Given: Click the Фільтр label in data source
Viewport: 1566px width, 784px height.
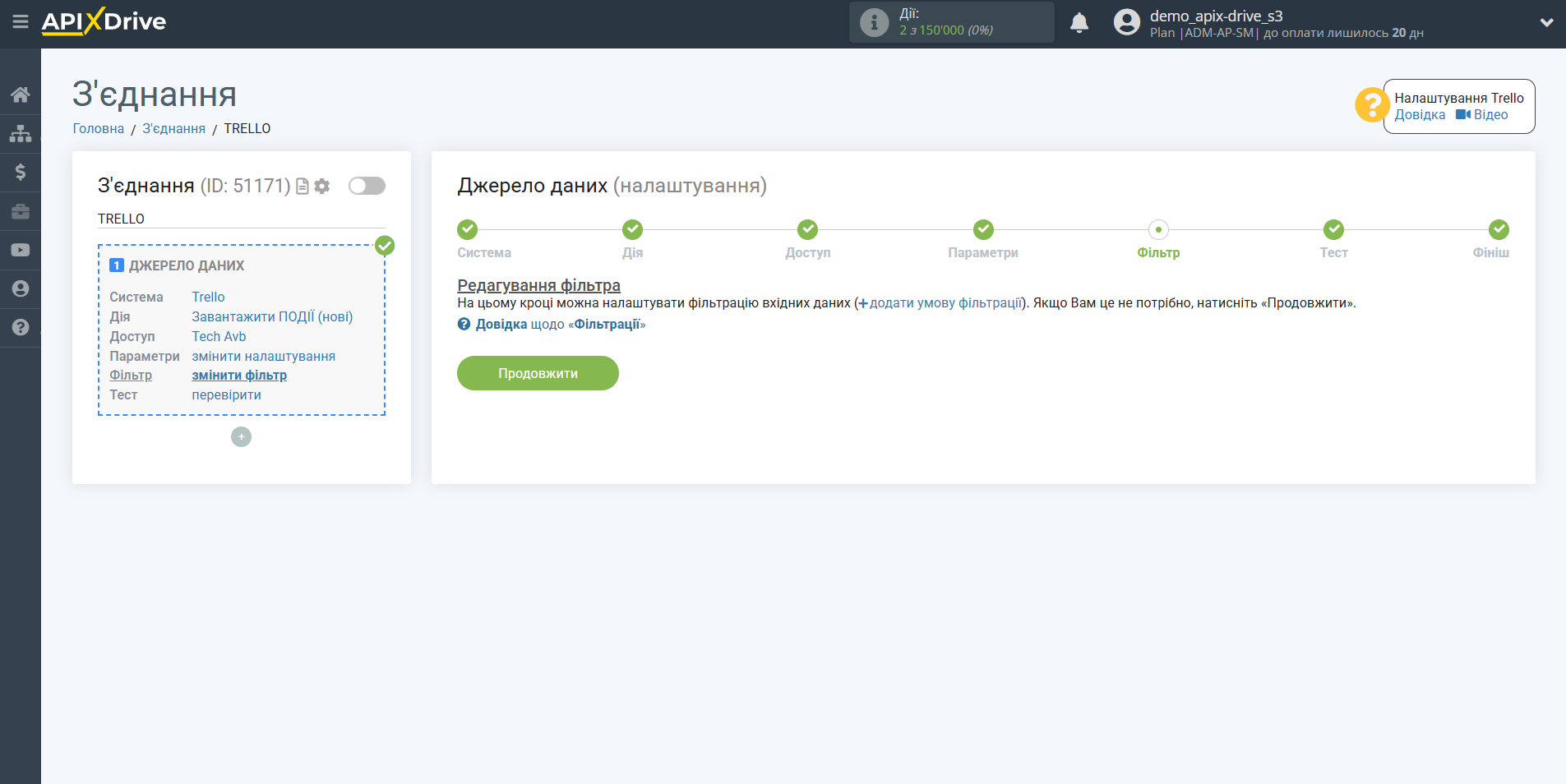Looking at the screenshot, I should pyautogui.click(x=131, y=376).
